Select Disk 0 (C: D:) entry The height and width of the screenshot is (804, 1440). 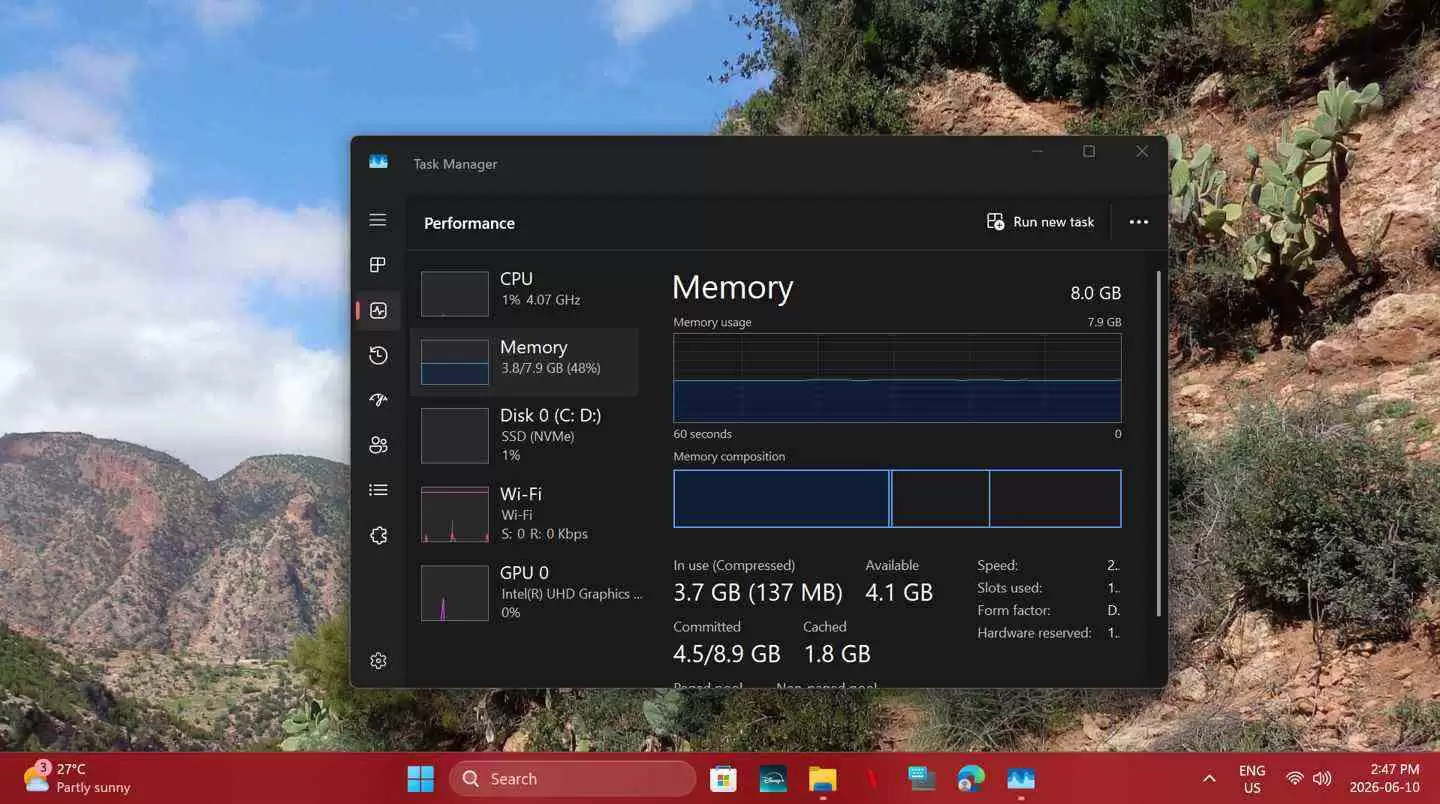pyautogui.click(x=524, y=434)
